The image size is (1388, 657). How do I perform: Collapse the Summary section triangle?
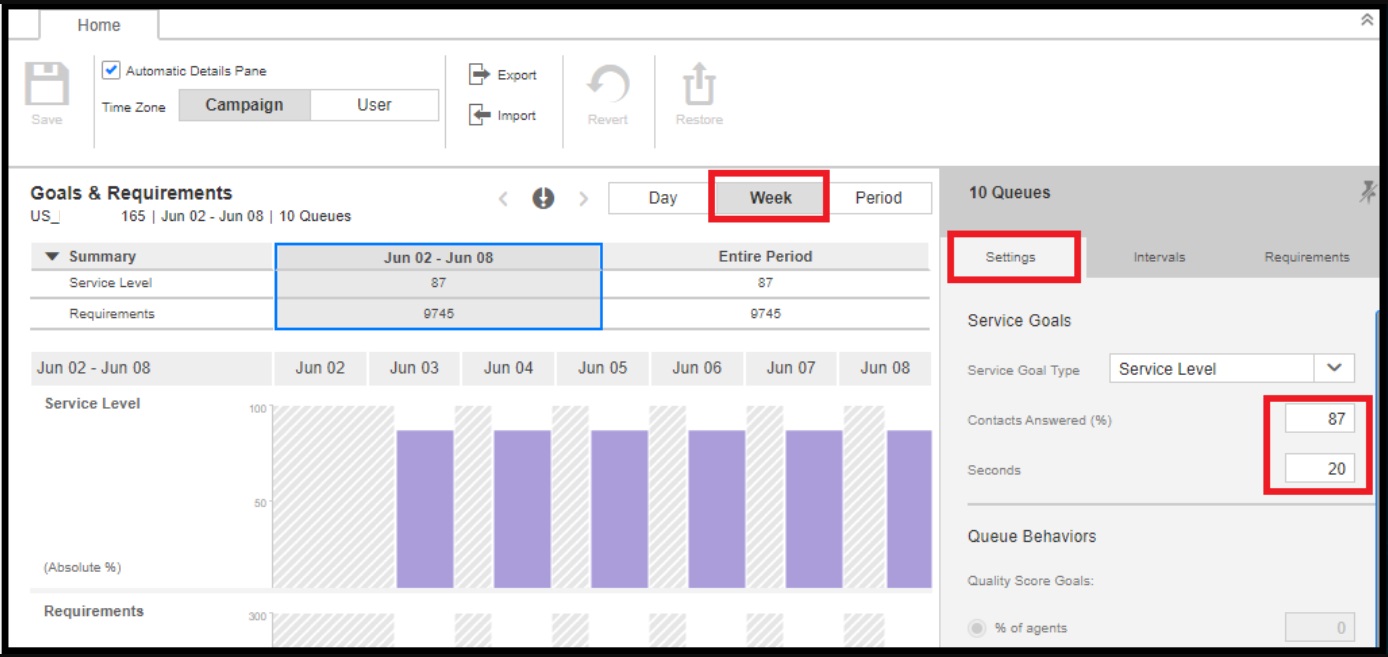tap(52, 257)
